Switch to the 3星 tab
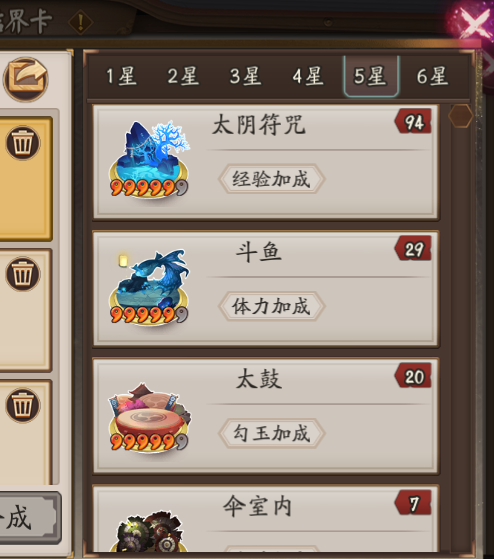494x559 pixels. [x=245, y=76]
